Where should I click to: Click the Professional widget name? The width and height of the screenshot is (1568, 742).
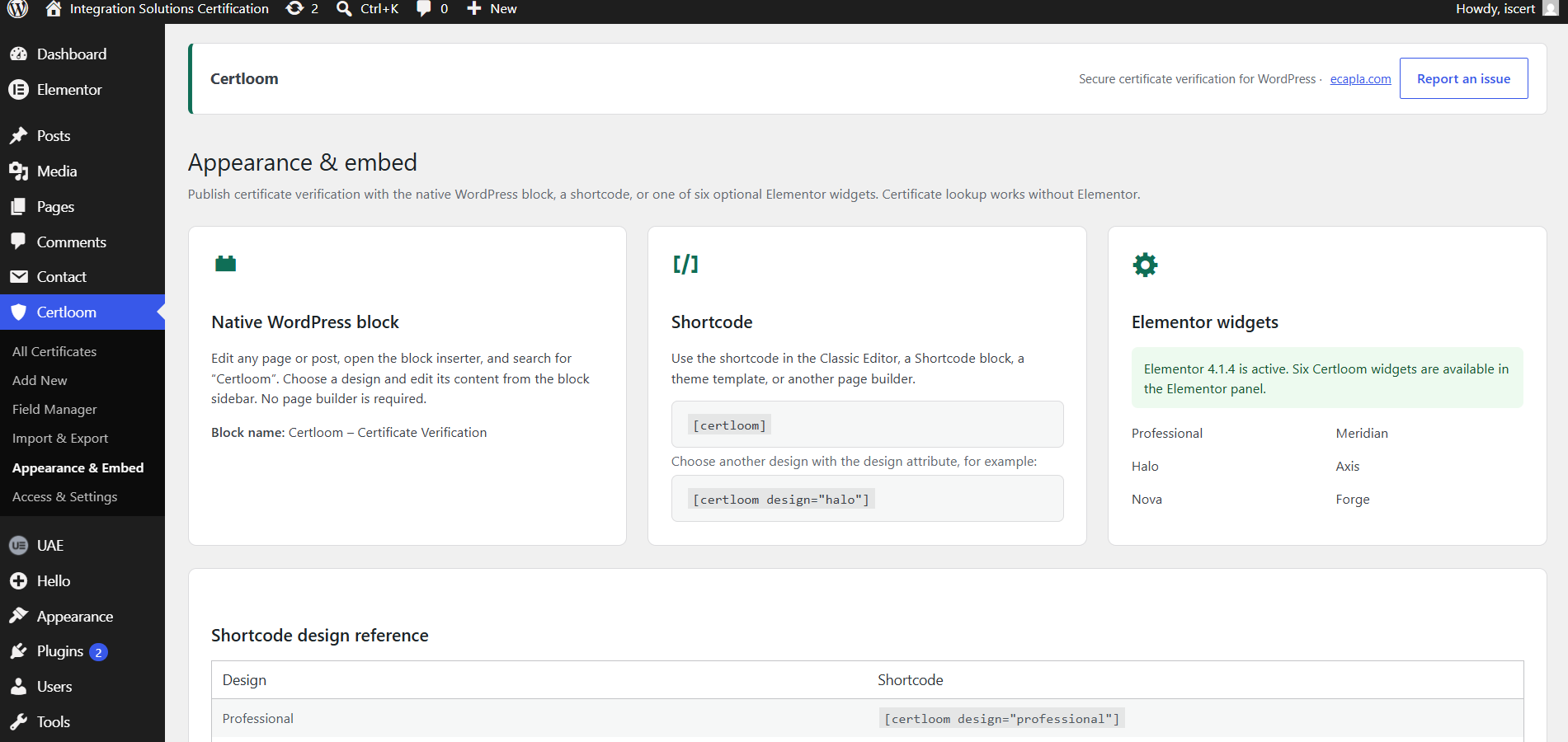1166,434
